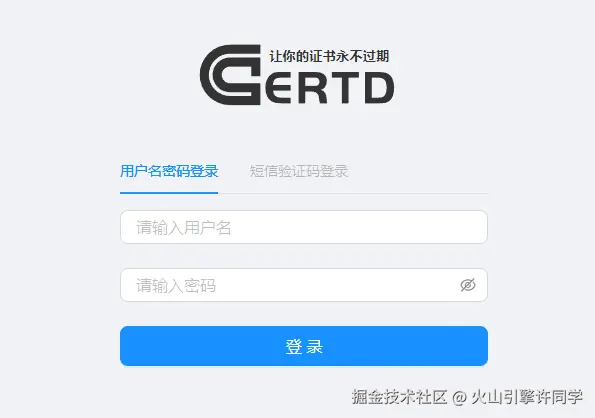Click the 登 character on the login button

click(293, 347)
